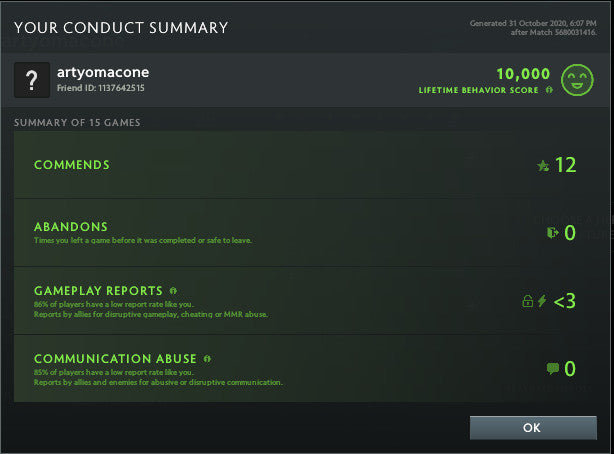Show info tooltip next to Gameplay Reports heading
The image size is (614, 454).
tap(173, 290)
